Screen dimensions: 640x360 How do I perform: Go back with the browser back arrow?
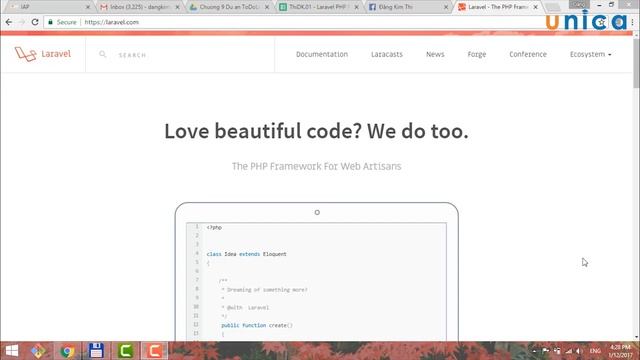(x=9, y=22)
